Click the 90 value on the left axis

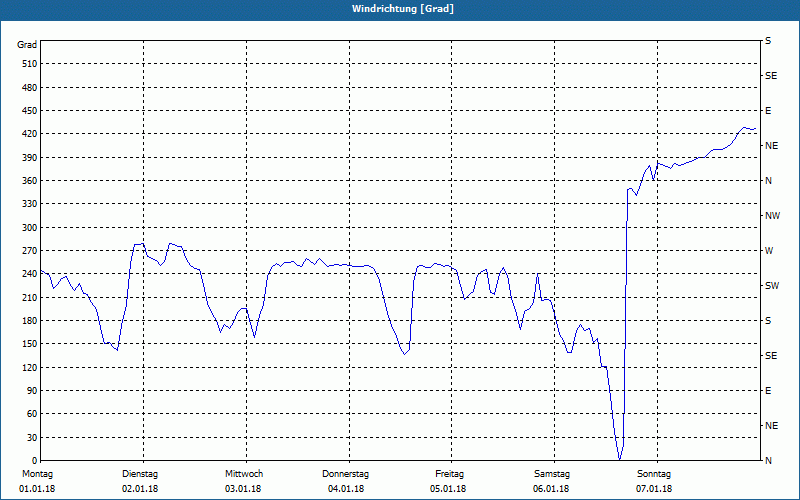pyautogui.click(x=31, y=391)
